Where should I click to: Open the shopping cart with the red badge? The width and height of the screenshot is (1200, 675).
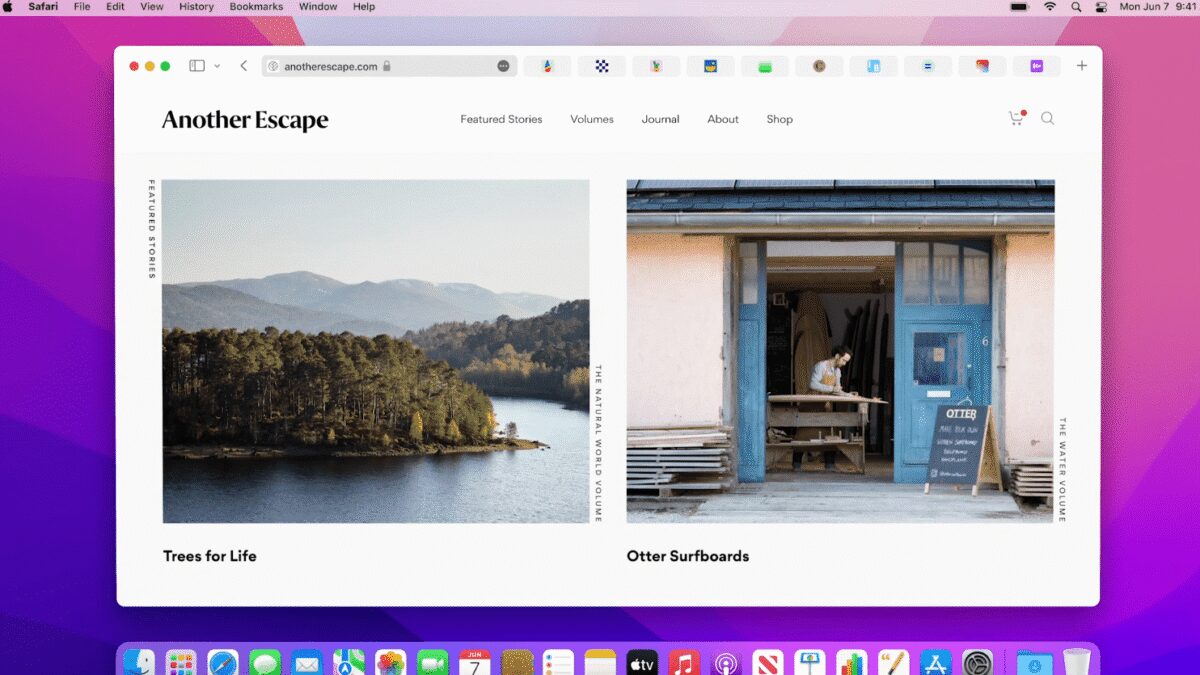pos(1016,118)
